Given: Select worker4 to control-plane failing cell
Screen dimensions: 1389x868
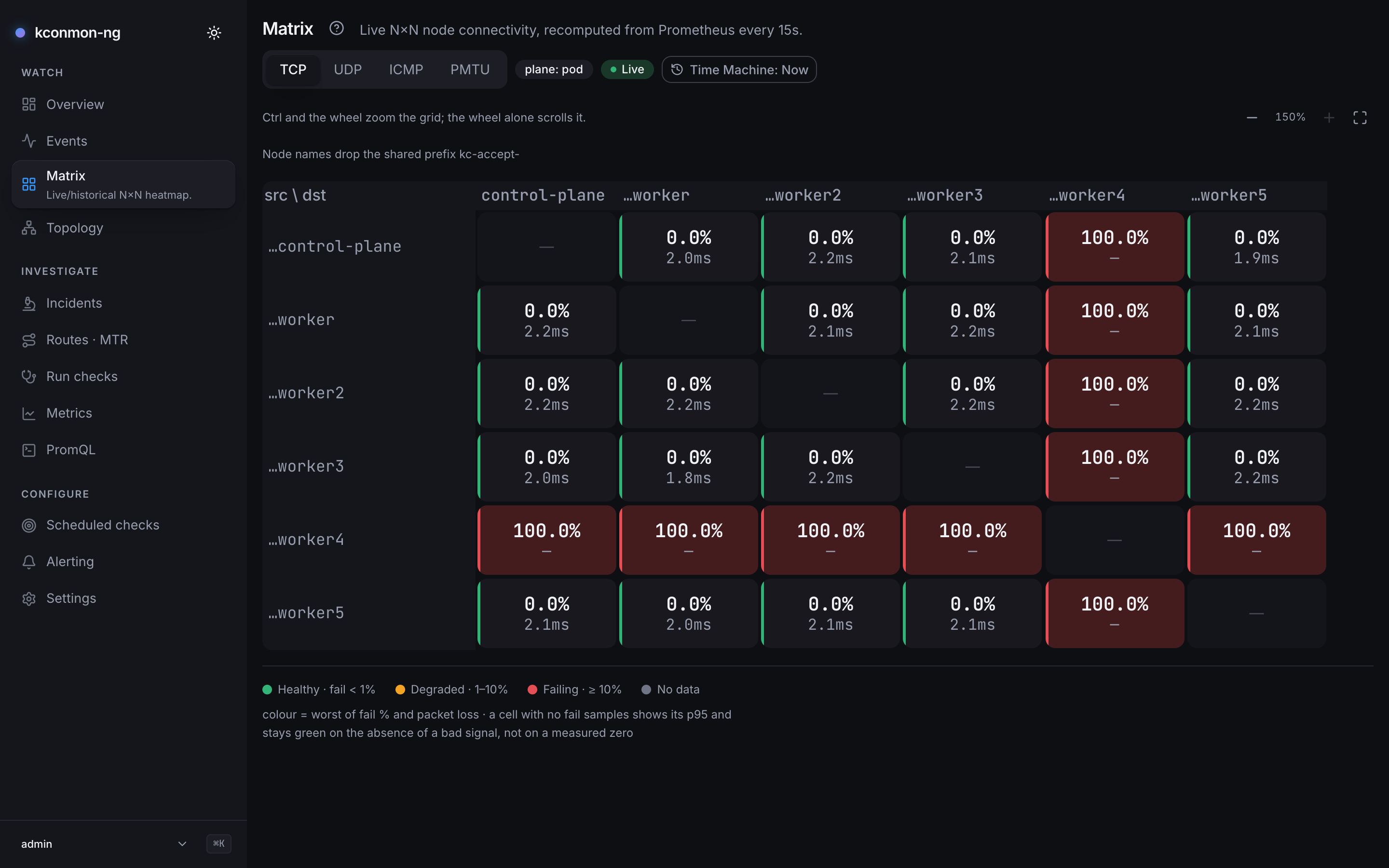Looking at the screenshot, I should [x=546, y=540].
